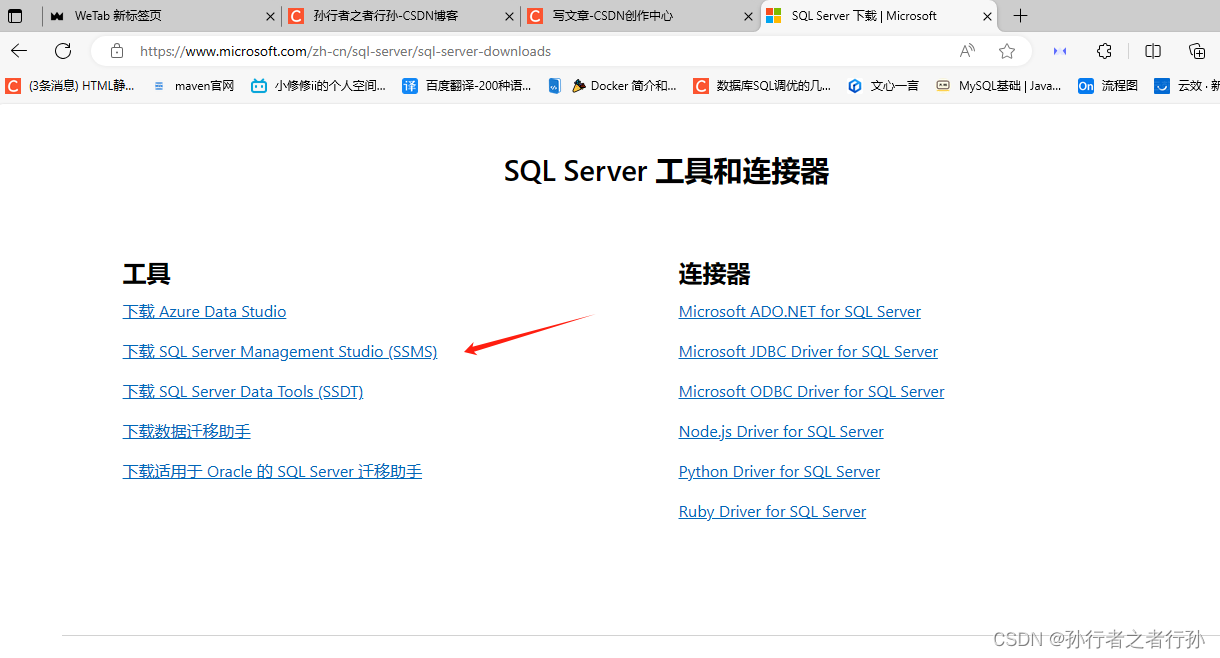
Task: Open 下载 Azure Data Studio link
Action: [x=204, y=311]
